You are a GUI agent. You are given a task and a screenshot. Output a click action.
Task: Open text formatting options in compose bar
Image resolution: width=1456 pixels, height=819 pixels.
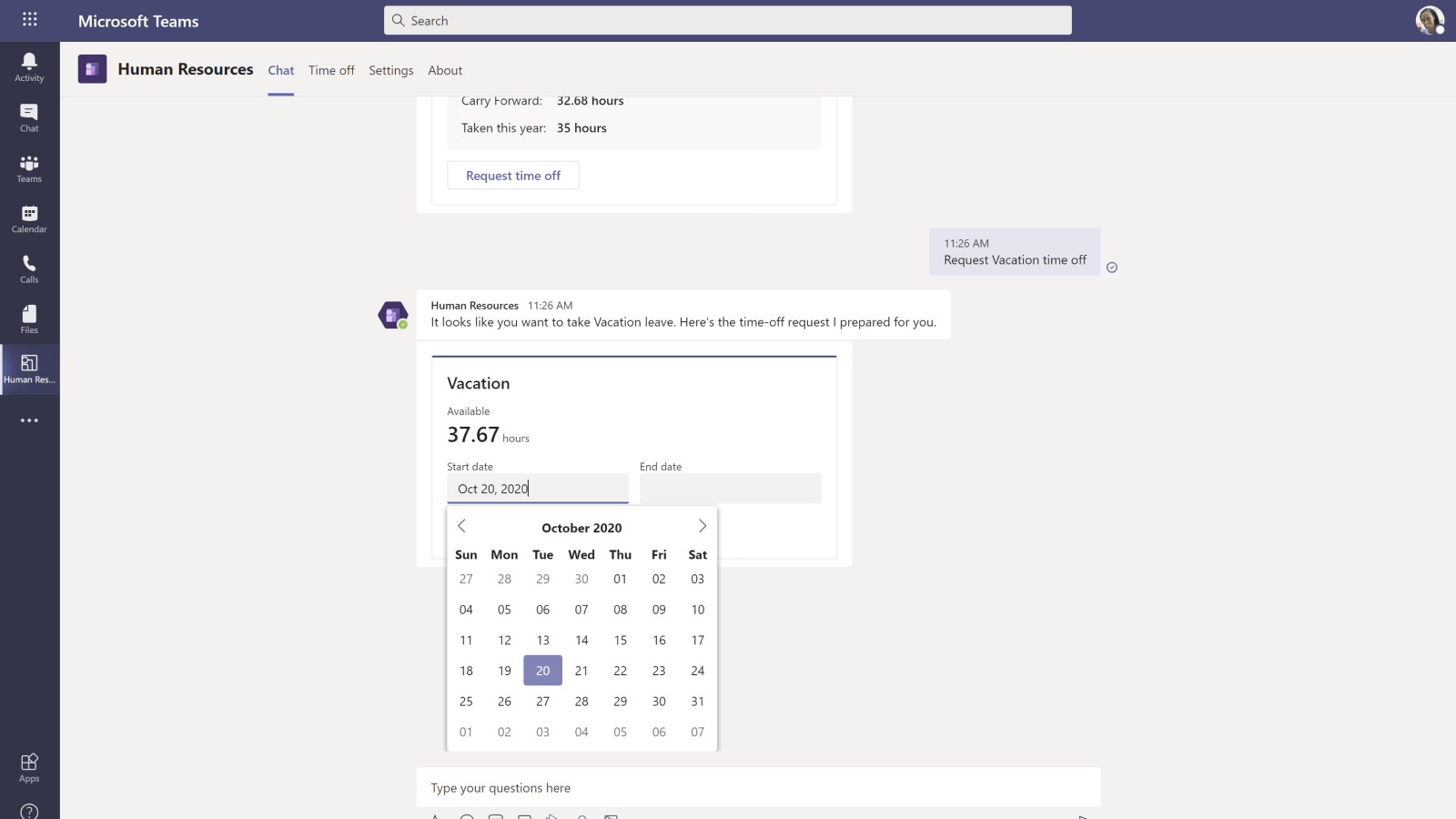coord(435,816)
